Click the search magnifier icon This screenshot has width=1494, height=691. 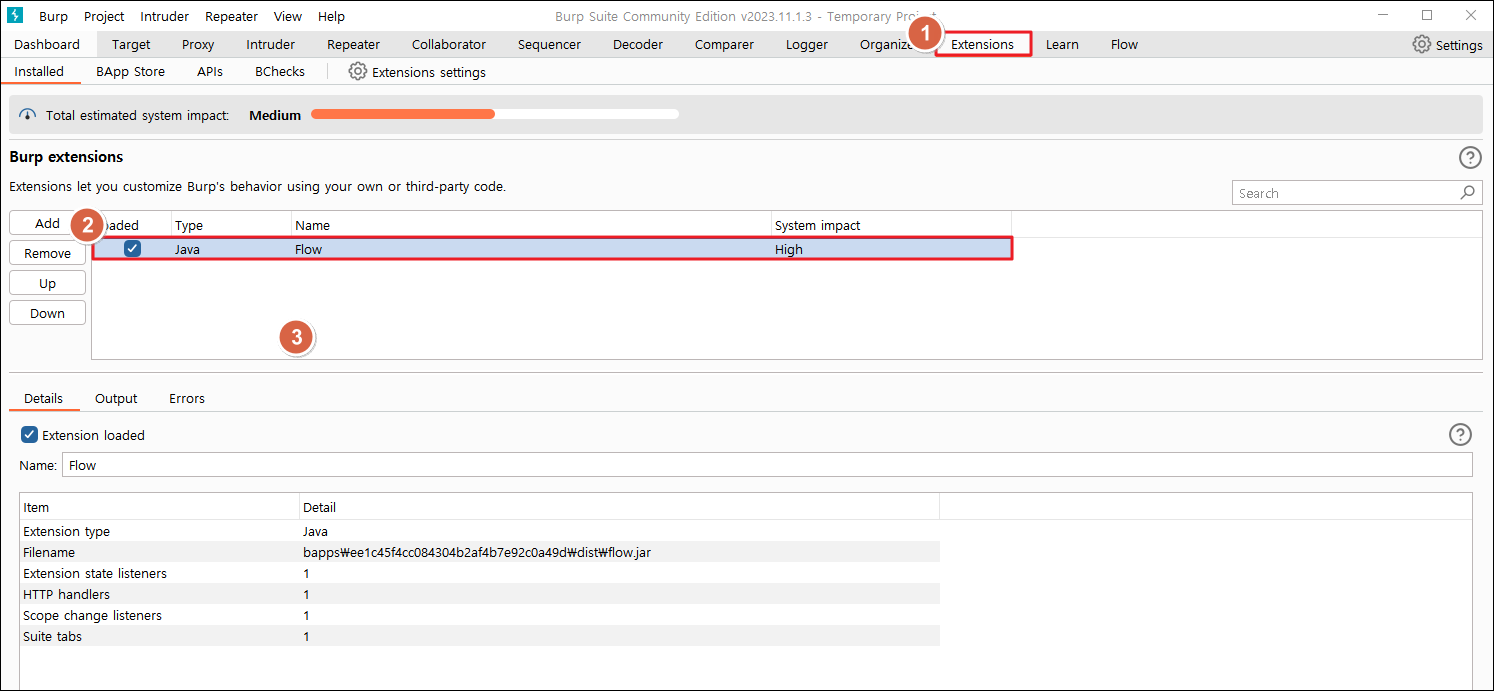[x=1467, y=193]
